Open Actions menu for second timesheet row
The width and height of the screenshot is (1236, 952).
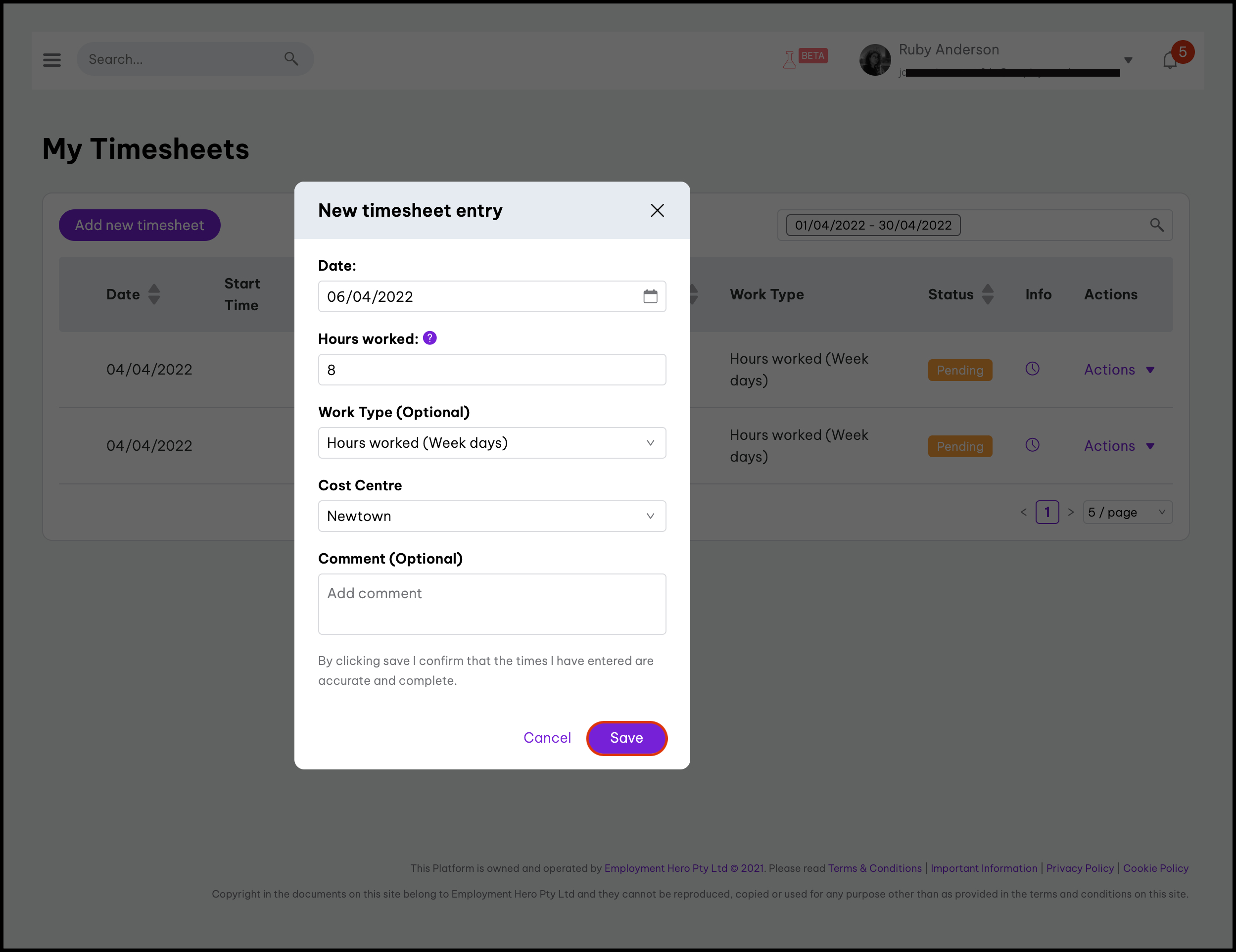(x=1119, y=446)
